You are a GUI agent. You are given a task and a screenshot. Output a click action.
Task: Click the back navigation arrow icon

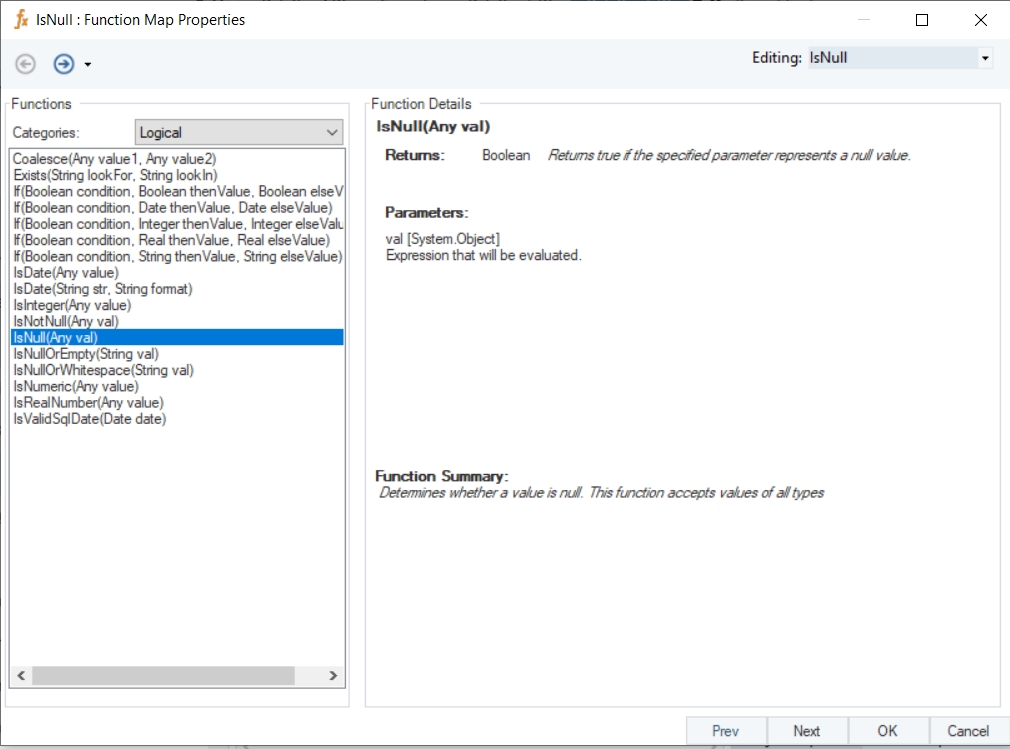coord(26,64)
